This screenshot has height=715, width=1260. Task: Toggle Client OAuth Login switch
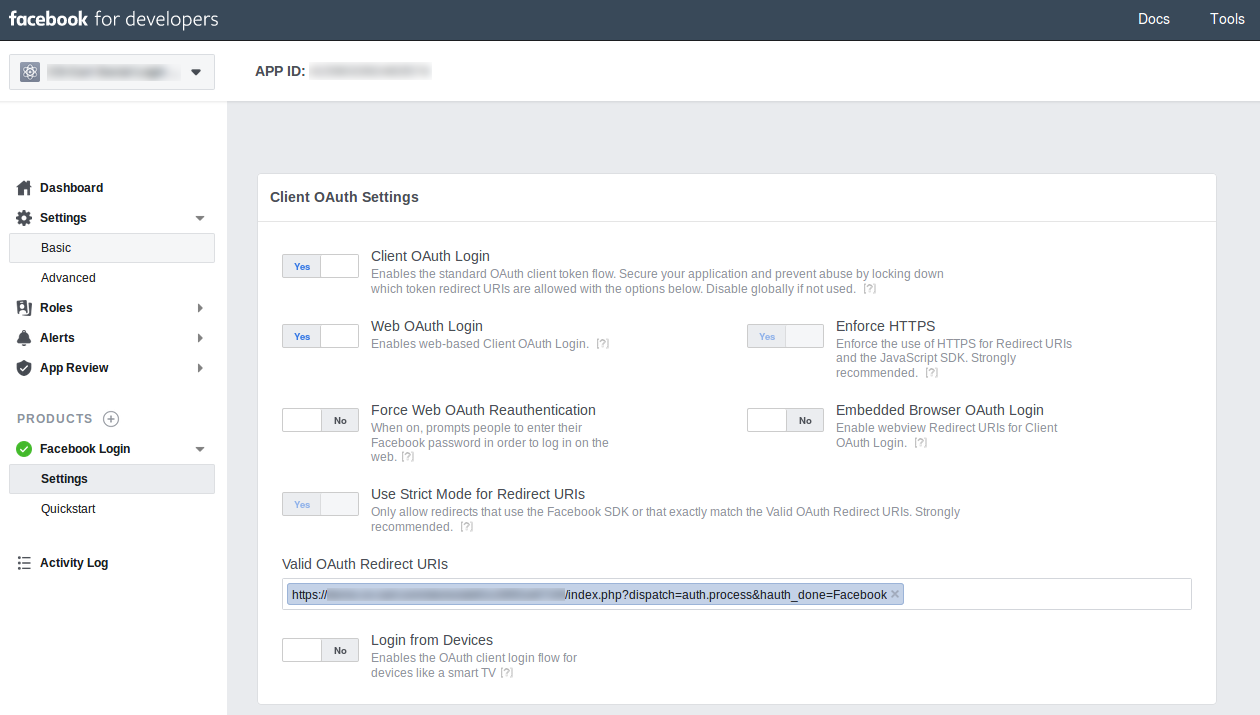pyautogui.click(x=320, y=266)
